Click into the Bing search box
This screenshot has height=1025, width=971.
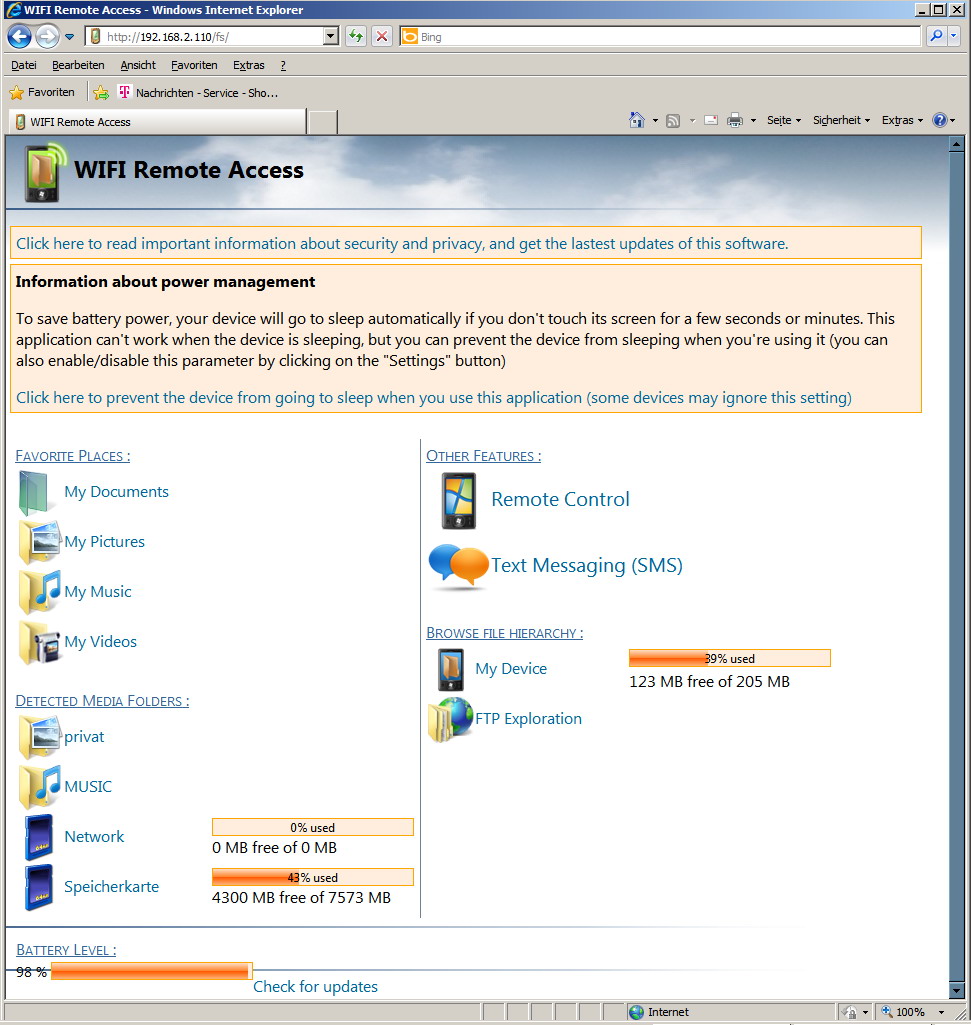pos(660,37)
